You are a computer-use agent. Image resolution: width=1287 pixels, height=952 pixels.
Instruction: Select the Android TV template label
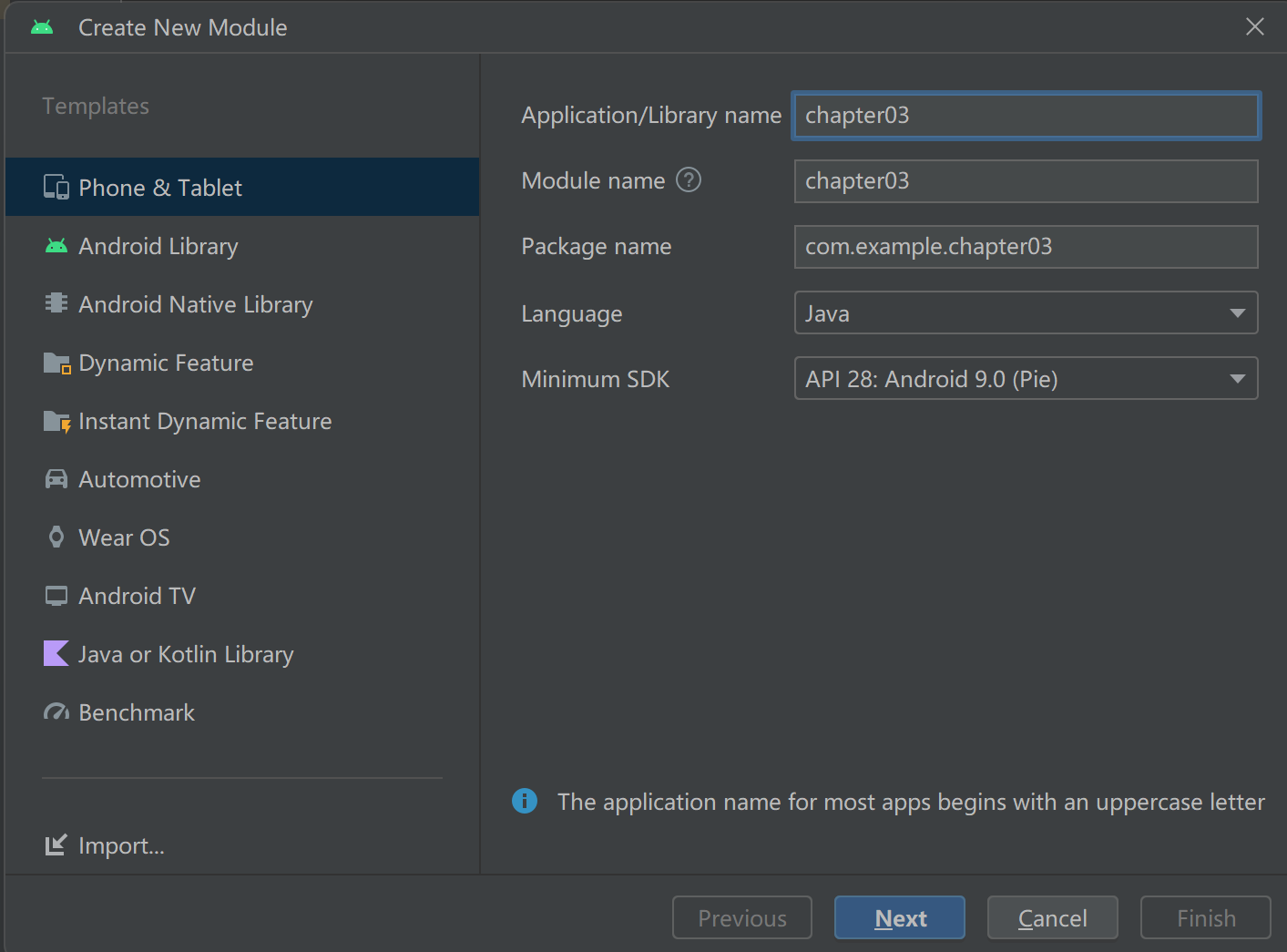click(x=137, y=596)
